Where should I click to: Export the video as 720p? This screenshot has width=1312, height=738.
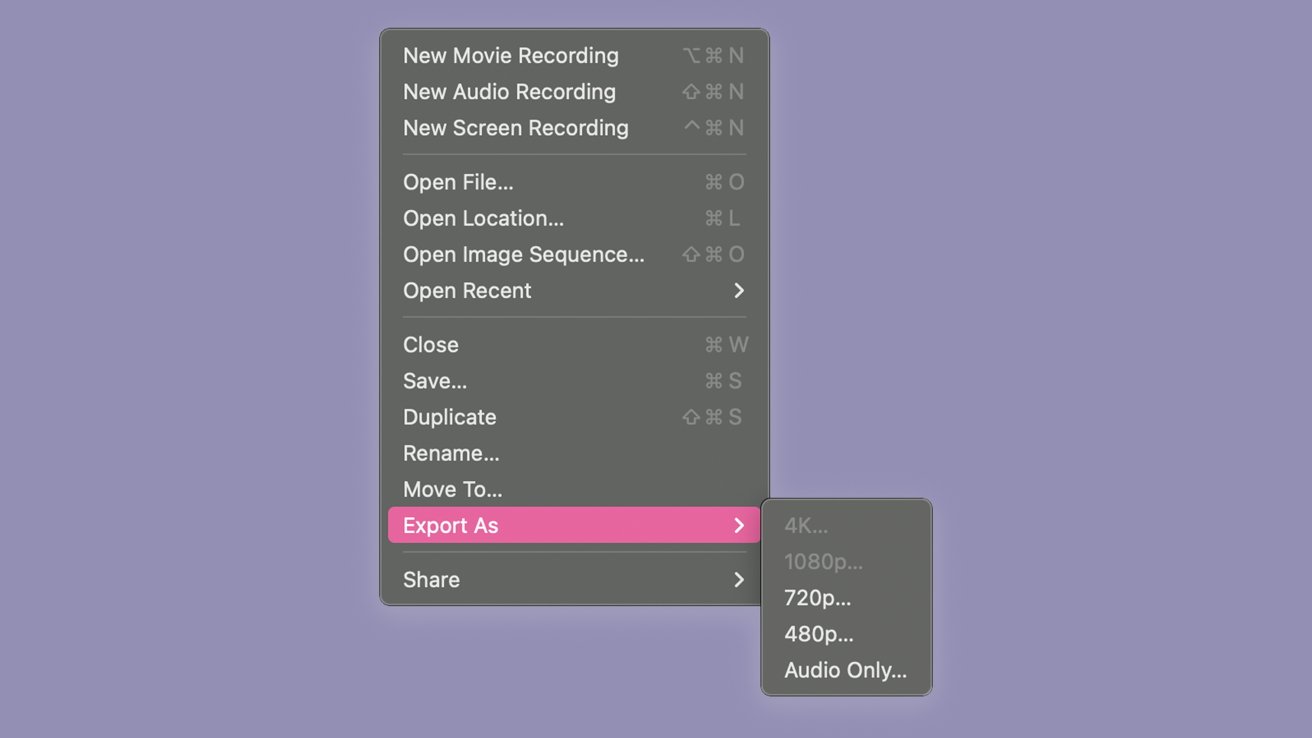pyautogui.click(x=818, y=597)
